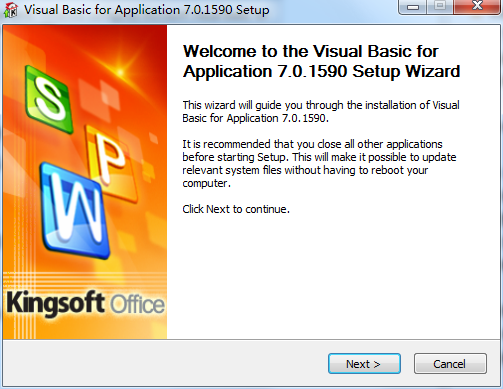Click the gray footer panel left of Next
The image size is (503, 389).
163,363
